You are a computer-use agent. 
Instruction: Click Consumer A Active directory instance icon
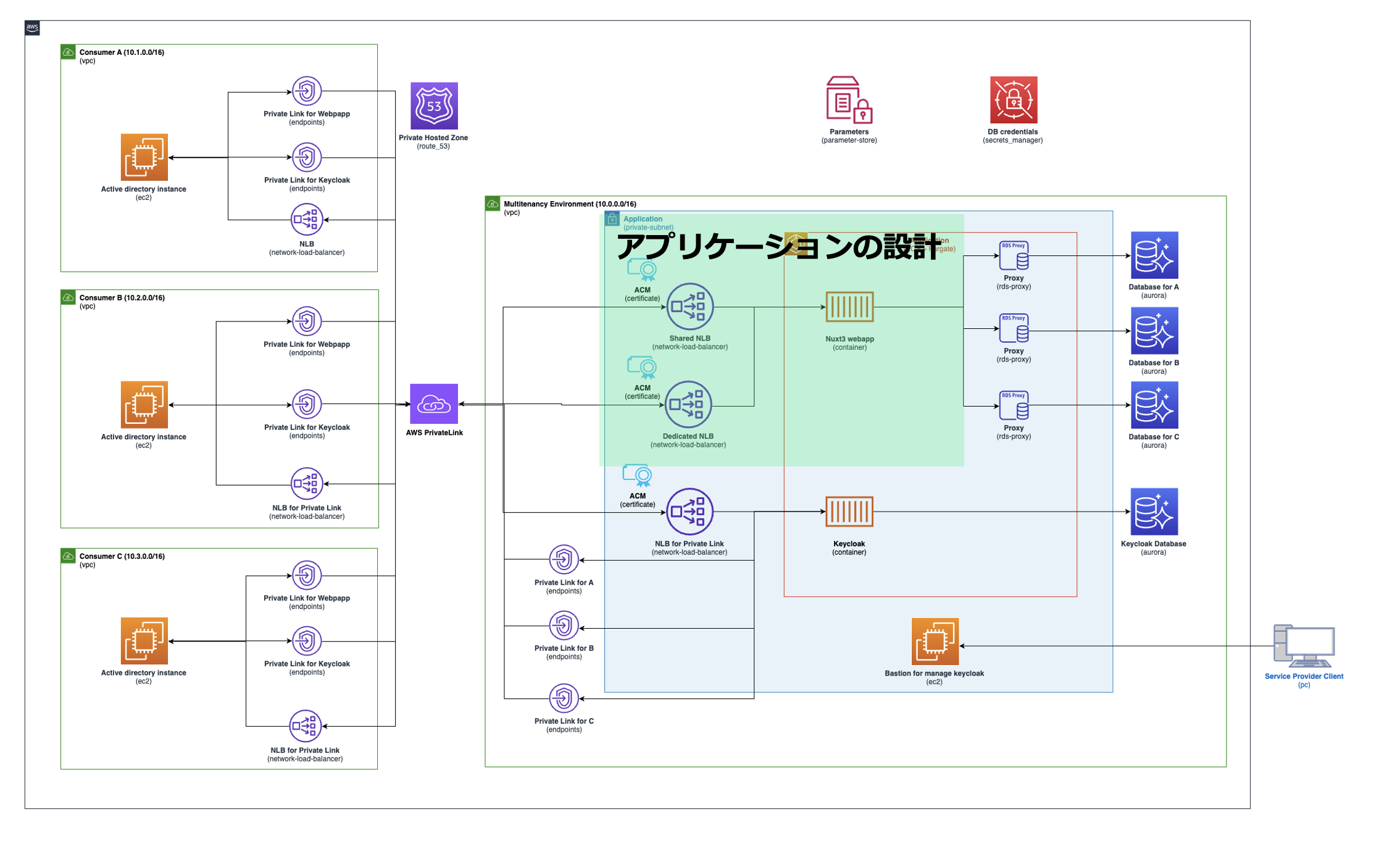pyautogui.click(x=144, y=157)
